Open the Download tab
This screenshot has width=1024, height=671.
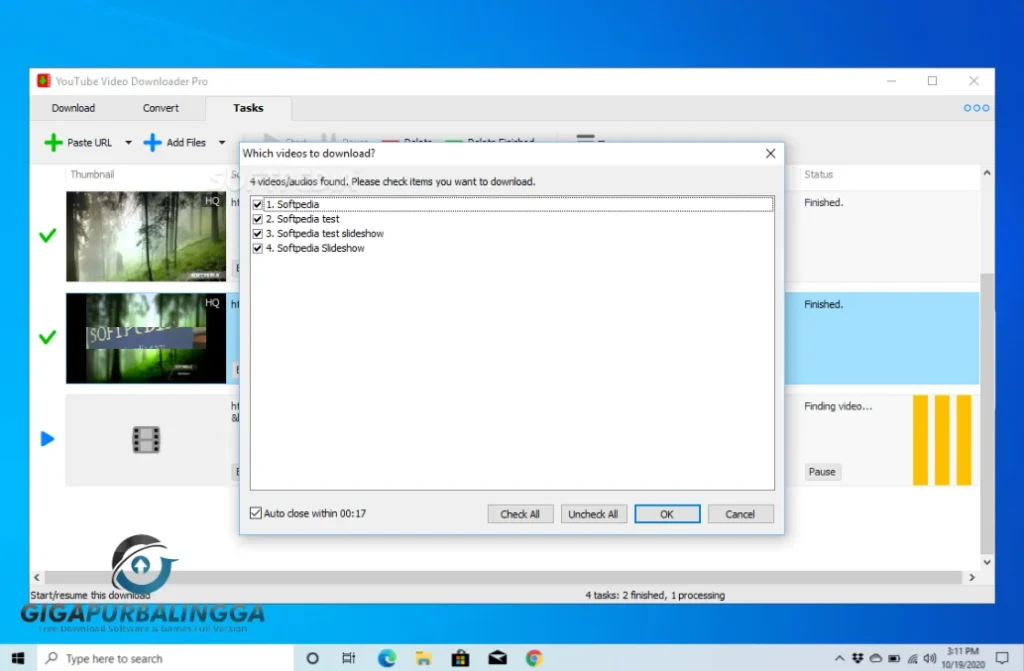[73, 107]
